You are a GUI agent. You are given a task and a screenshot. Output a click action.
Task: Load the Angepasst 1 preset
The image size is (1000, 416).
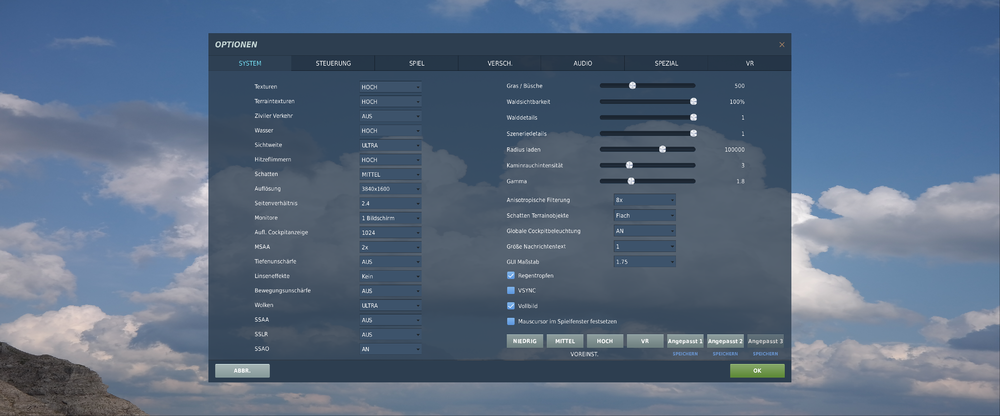point(685,341)
